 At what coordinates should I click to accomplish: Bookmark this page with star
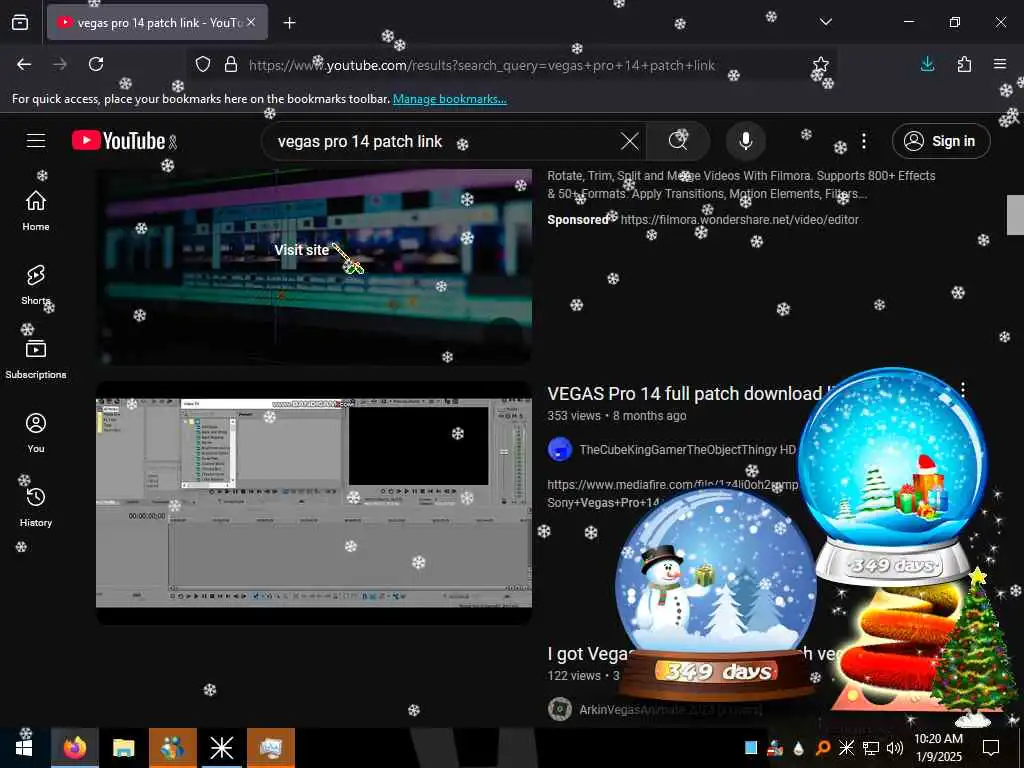[821, 64]
